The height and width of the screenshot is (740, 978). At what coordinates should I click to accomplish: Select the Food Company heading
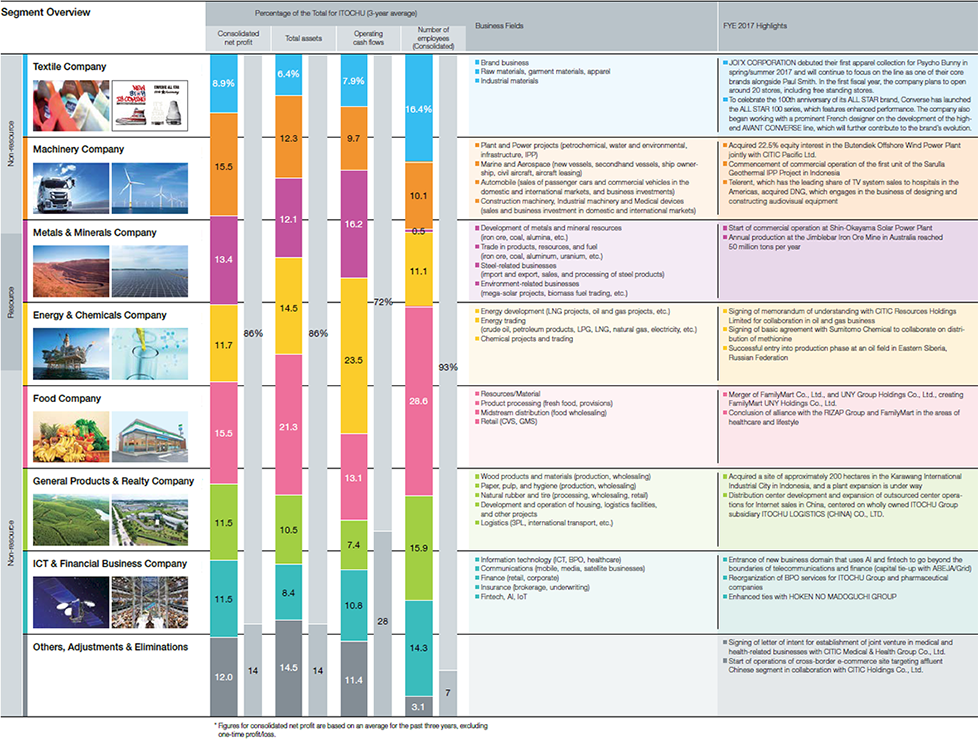point(67,398)
